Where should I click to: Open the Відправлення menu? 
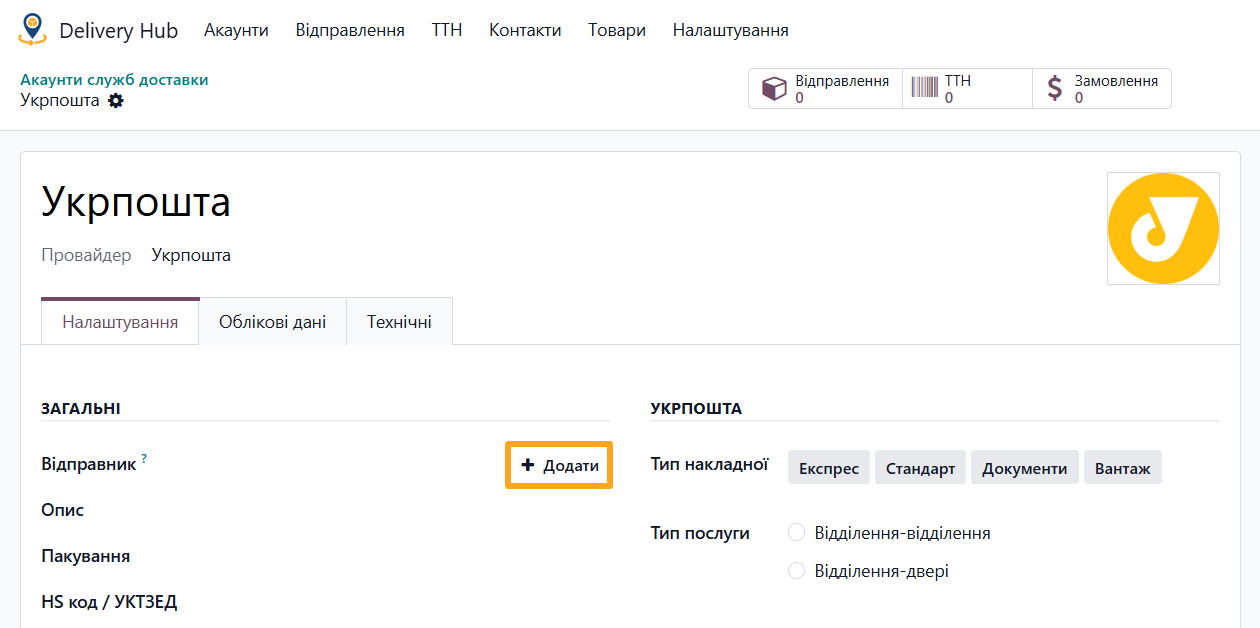350,30
